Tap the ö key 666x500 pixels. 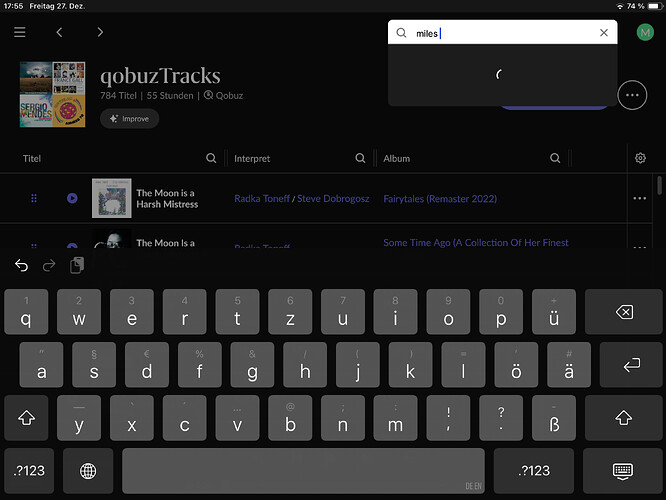(x=516, y=364)
